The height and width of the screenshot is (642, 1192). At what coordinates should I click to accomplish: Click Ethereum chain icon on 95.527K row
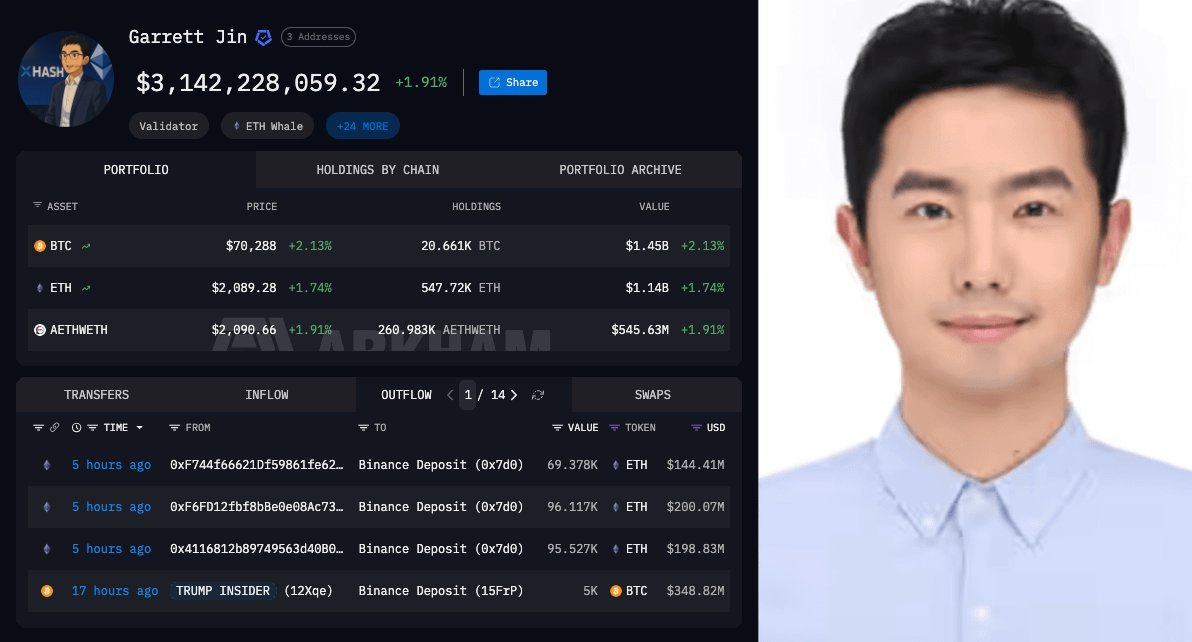[47, 549]
